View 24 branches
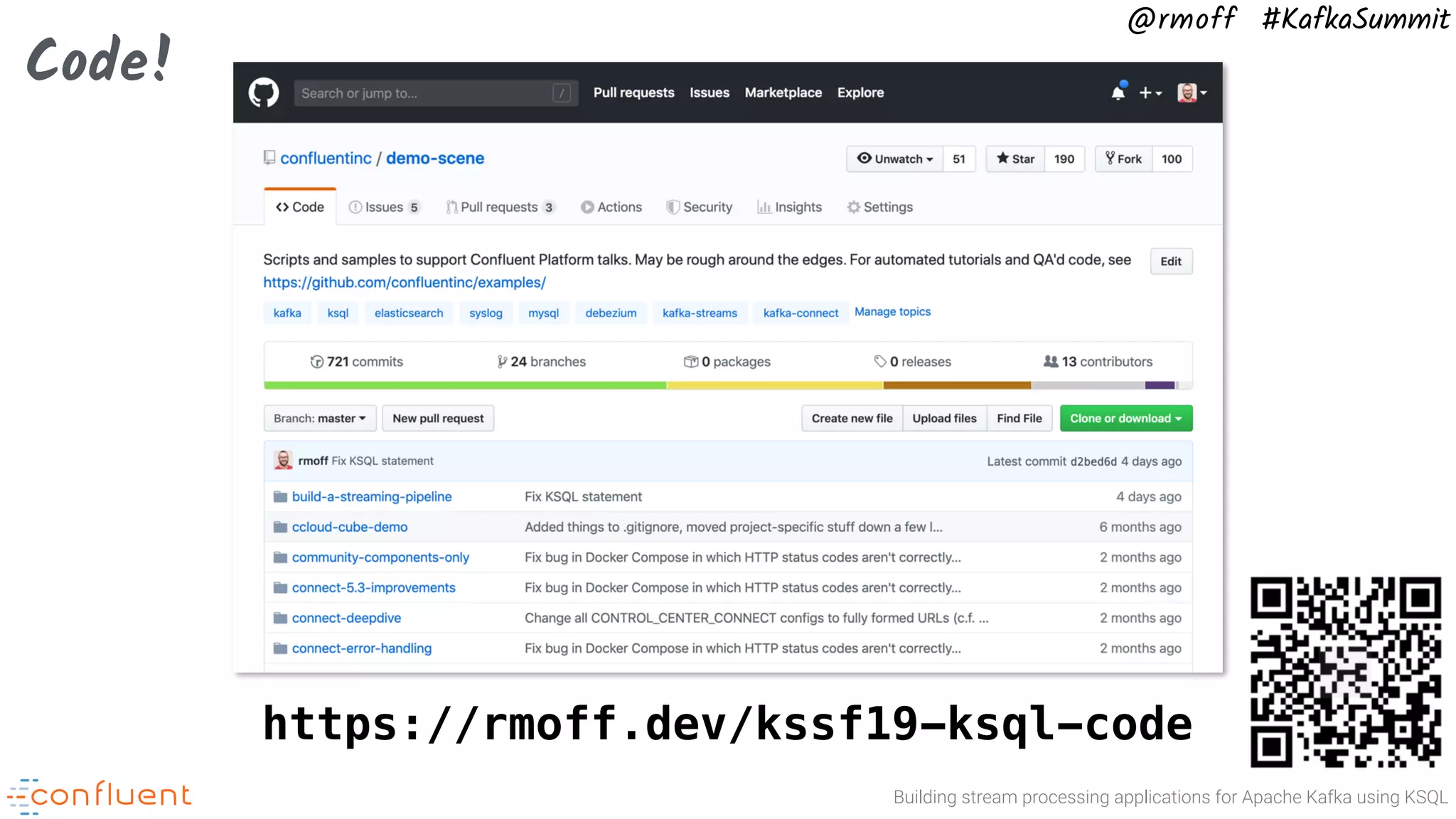The image size is (1456, 819). coord(542,362)
